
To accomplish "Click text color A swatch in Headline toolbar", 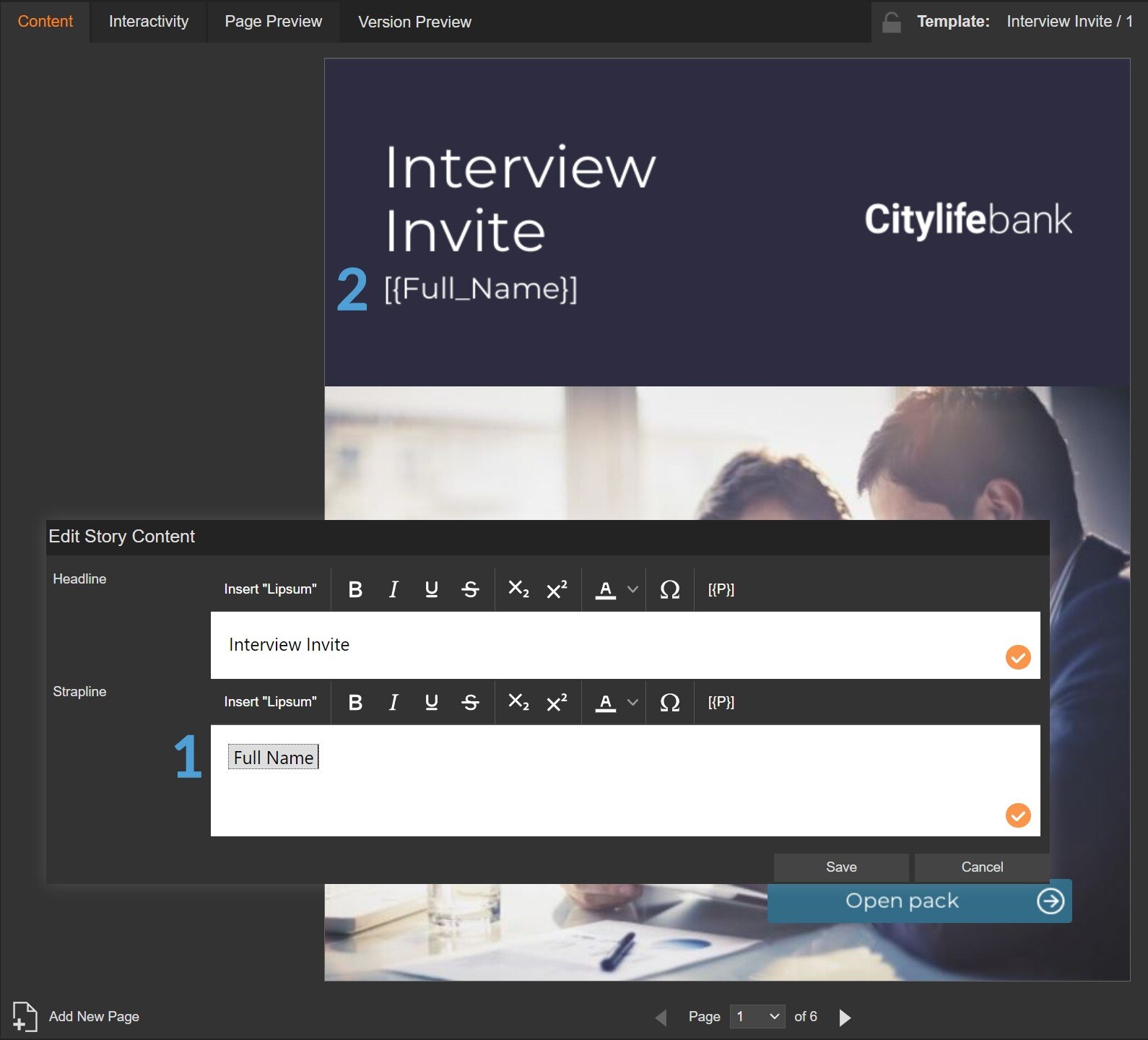I will (x=606, y=590).
